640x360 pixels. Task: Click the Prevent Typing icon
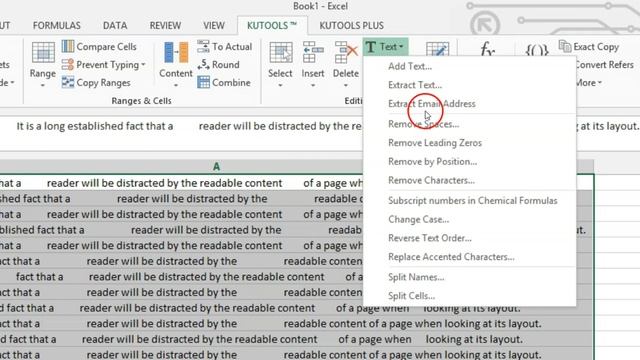click(x=68, y=64)
